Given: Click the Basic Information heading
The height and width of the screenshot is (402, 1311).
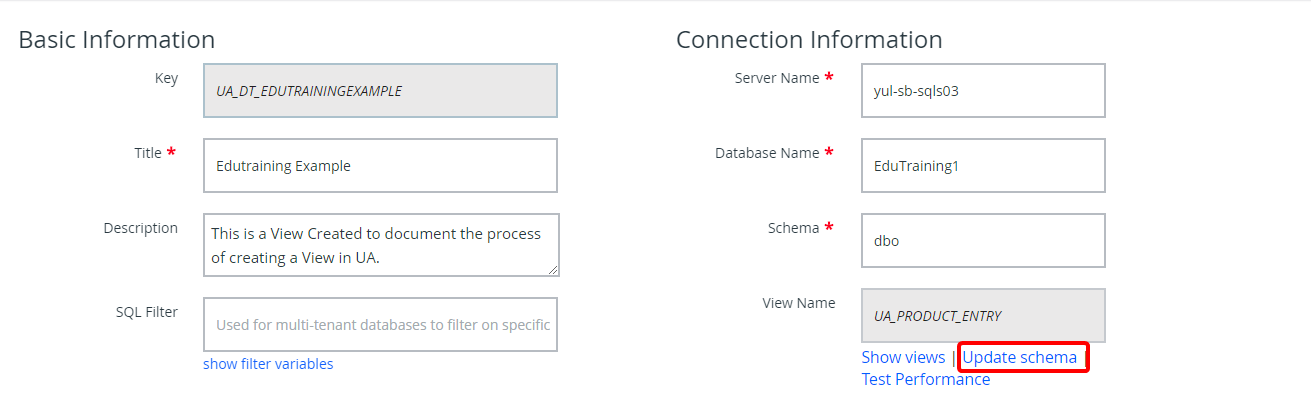Looking at the screenshot, I should pyautogui.click(x=117, y=40).
